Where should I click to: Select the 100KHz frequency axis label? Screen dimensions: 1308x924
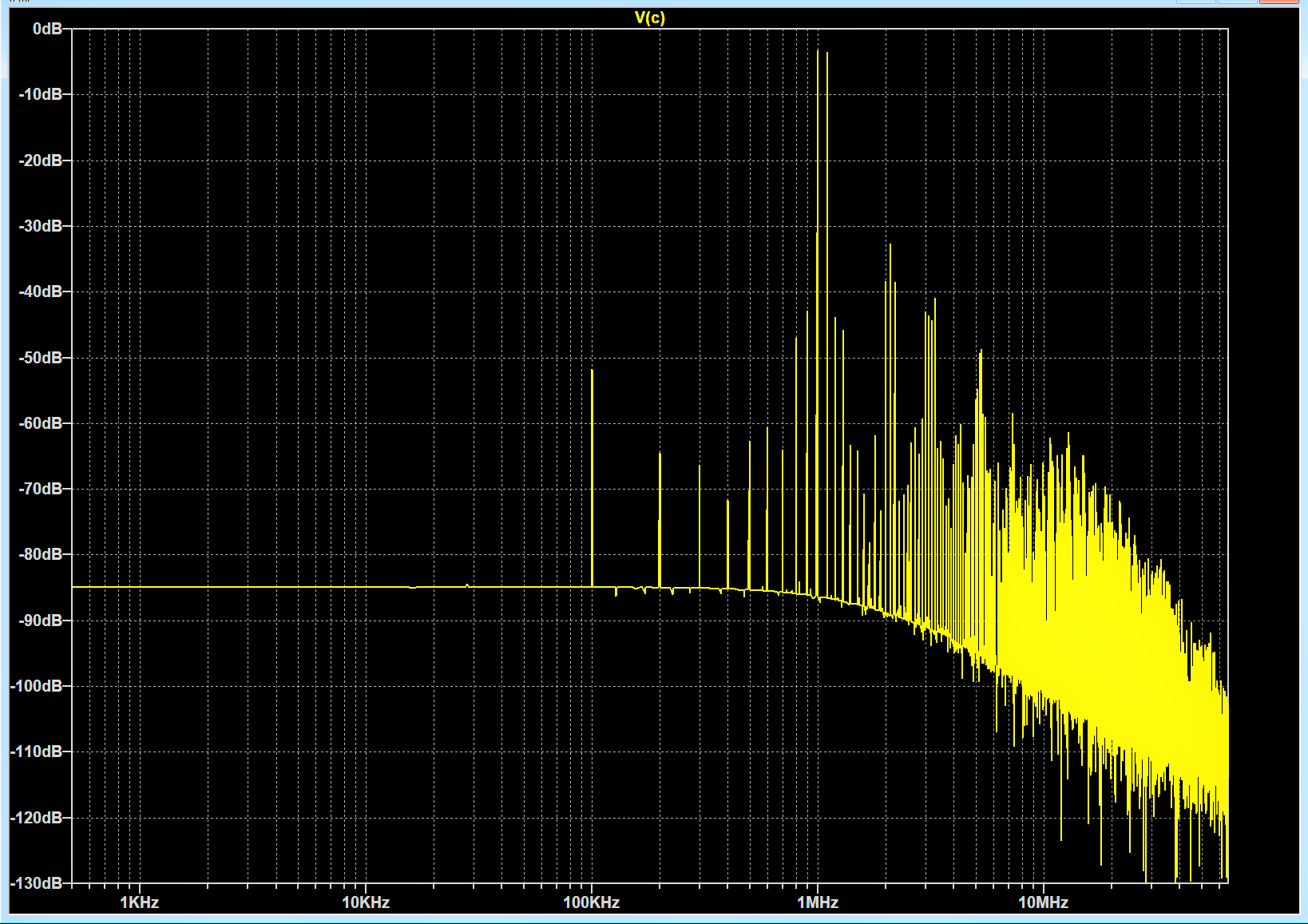tap(591, 903)
